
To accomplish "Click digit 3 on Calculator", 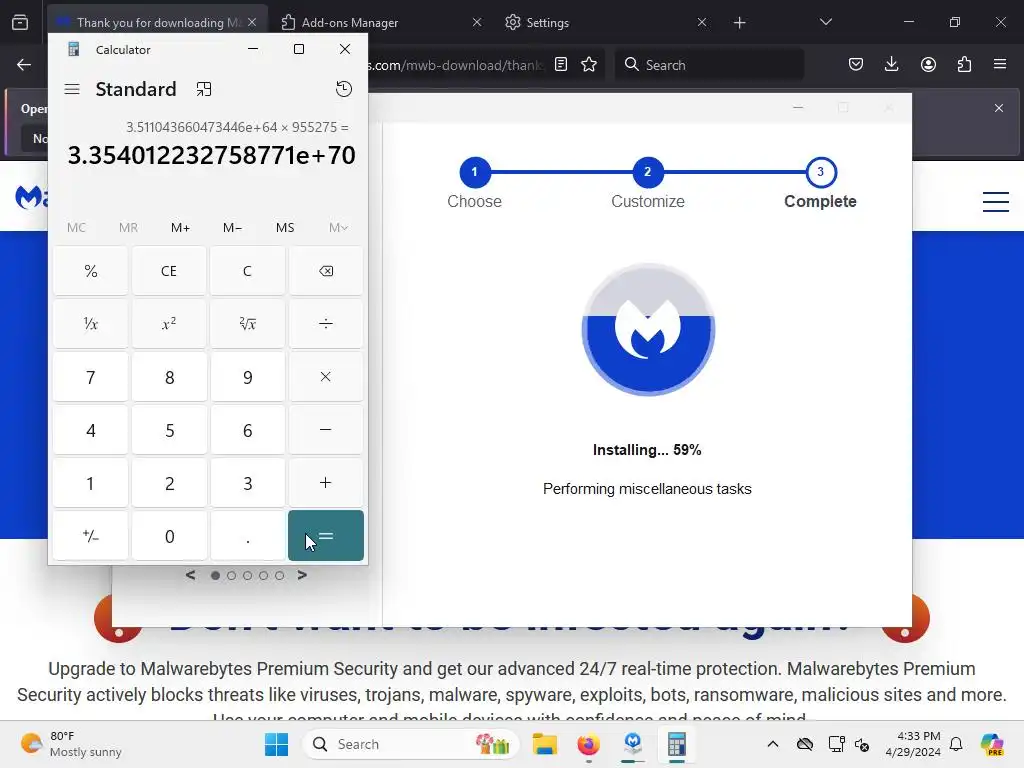I will [x=248, y=483].
